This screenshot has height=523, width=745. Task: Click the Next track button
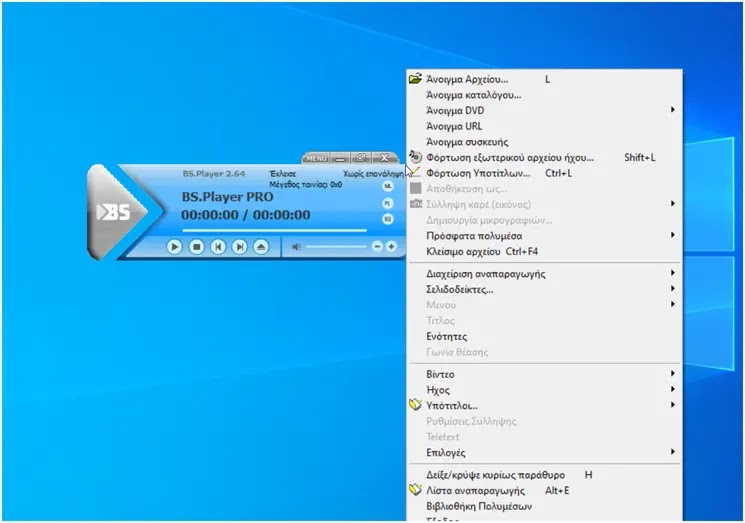click(239, 247)
